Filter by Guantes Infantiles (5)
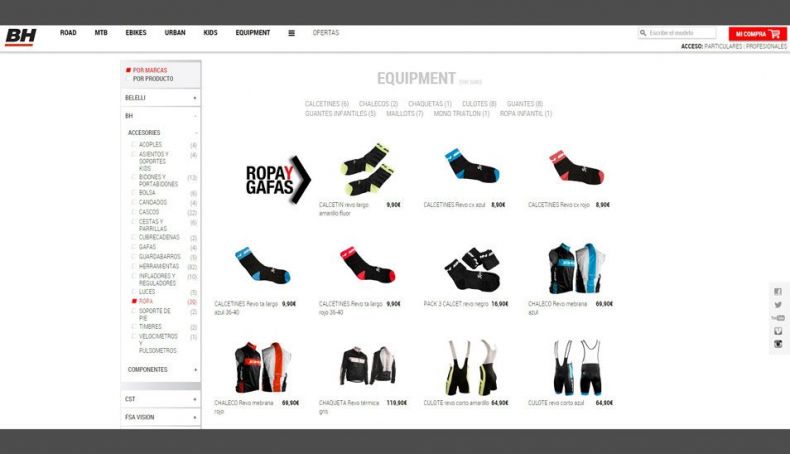The width and height of the screenshot is (790, 454). [340, 114]
